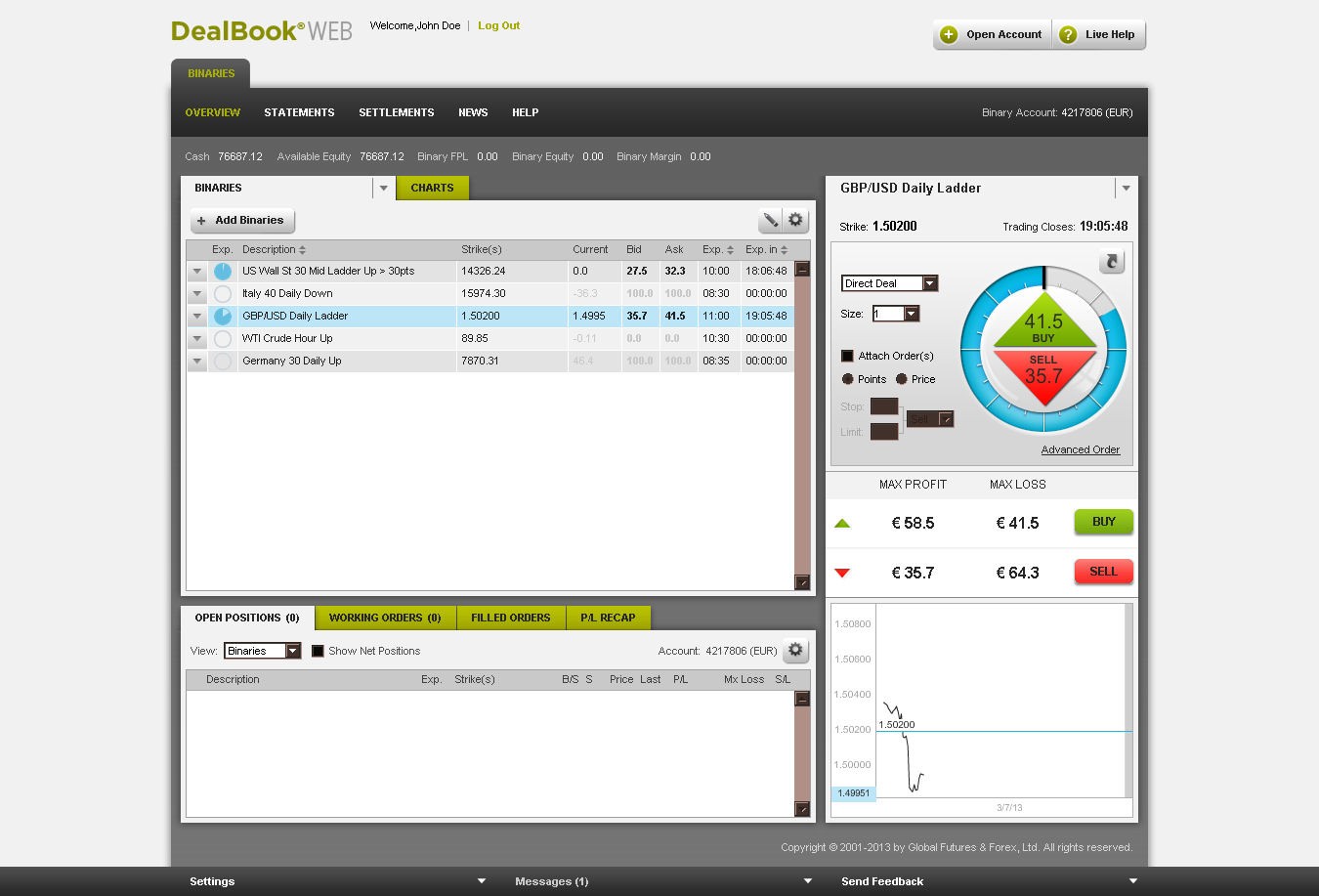Go to the STATEMENTS menu
Viewport: 1319px width, 896px height.
point(299,112)
